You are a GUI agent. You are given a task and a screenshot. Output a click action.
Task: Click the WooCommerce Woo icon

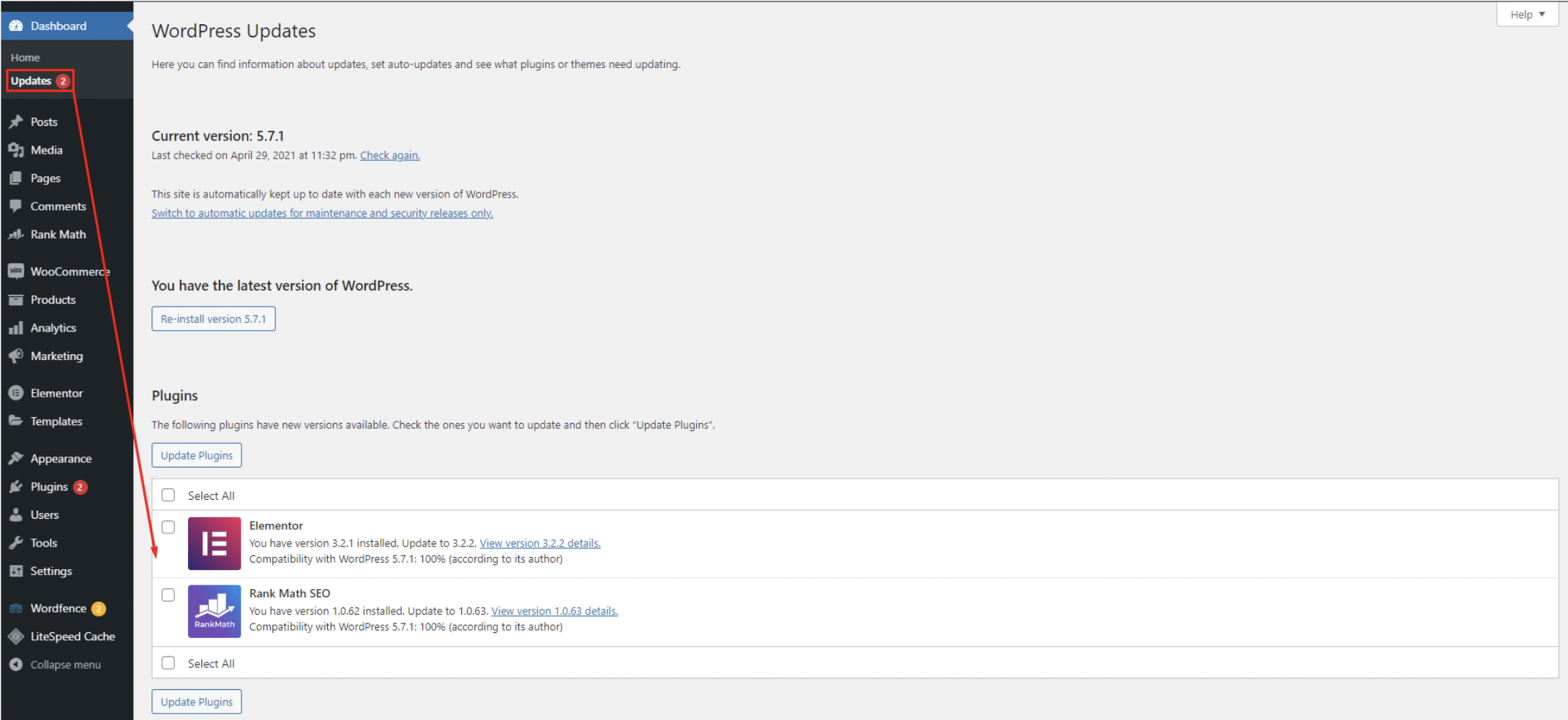click(x=16, y=271)
